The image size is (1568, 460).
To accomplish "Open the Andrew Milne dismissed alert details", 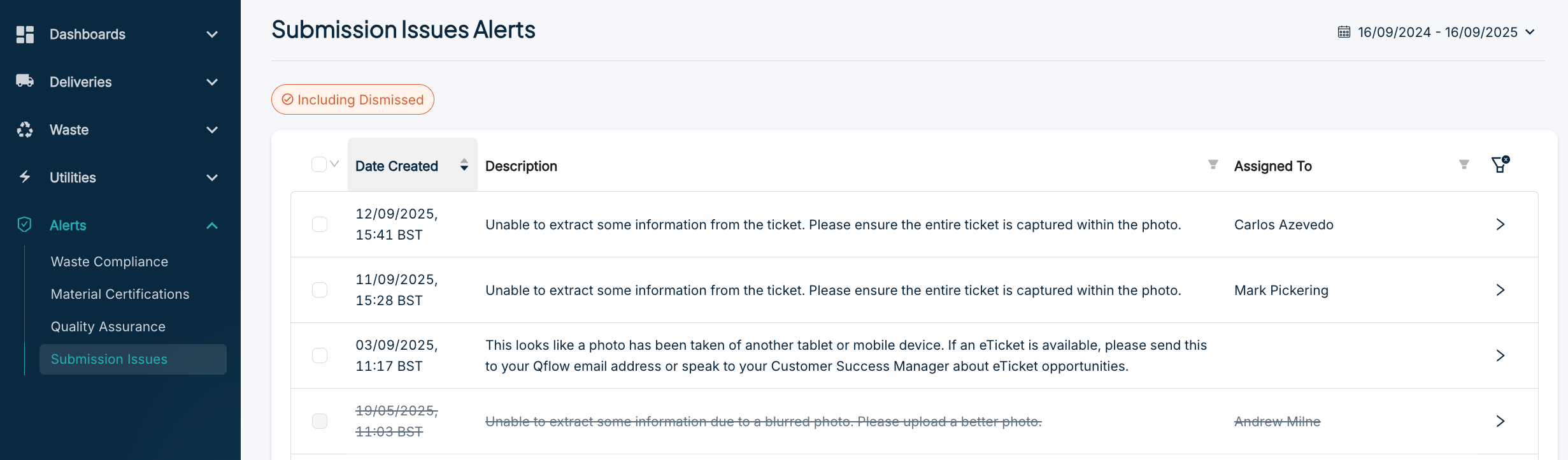I will point(1501,421).
